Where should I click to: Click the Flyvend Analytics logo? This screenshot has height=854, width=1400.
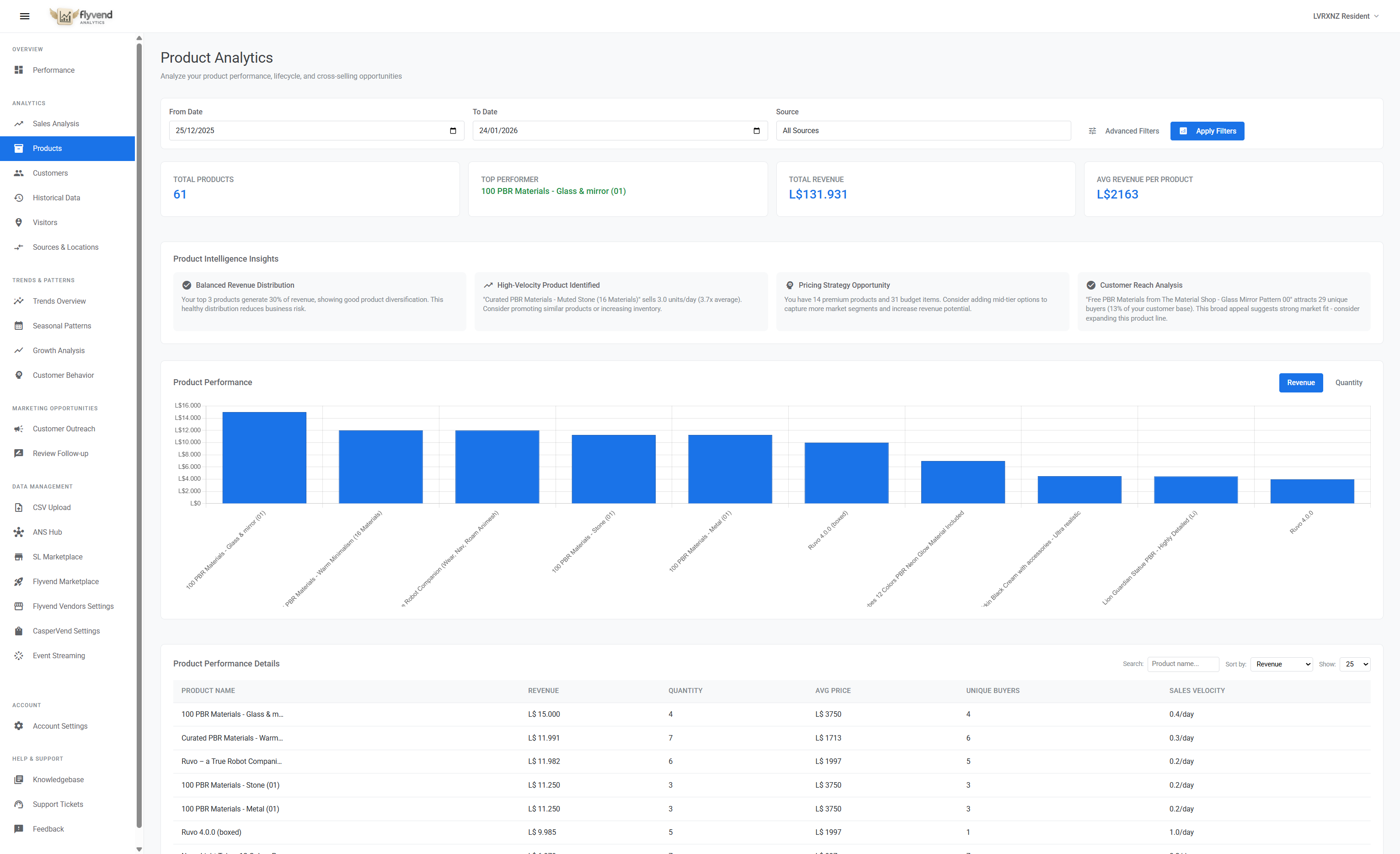point(80,16)
